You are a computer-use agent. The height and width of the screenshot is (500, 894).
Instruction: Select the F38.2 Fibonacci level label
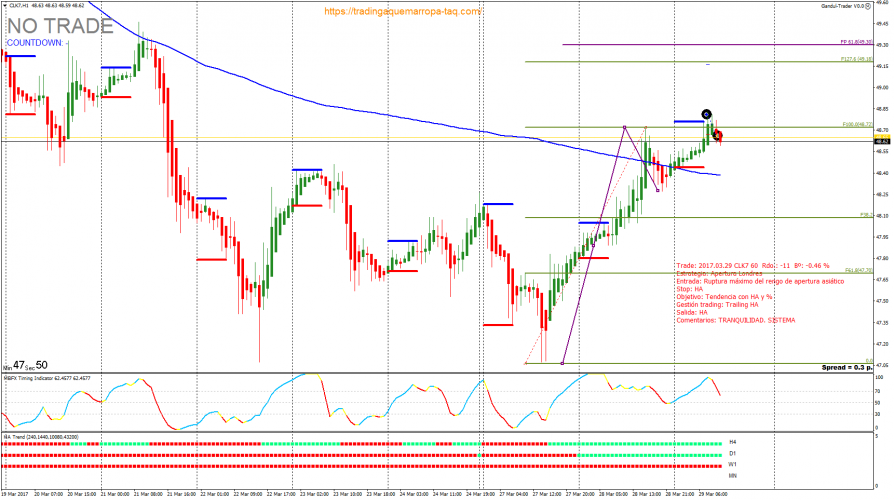tap(866, 215)
